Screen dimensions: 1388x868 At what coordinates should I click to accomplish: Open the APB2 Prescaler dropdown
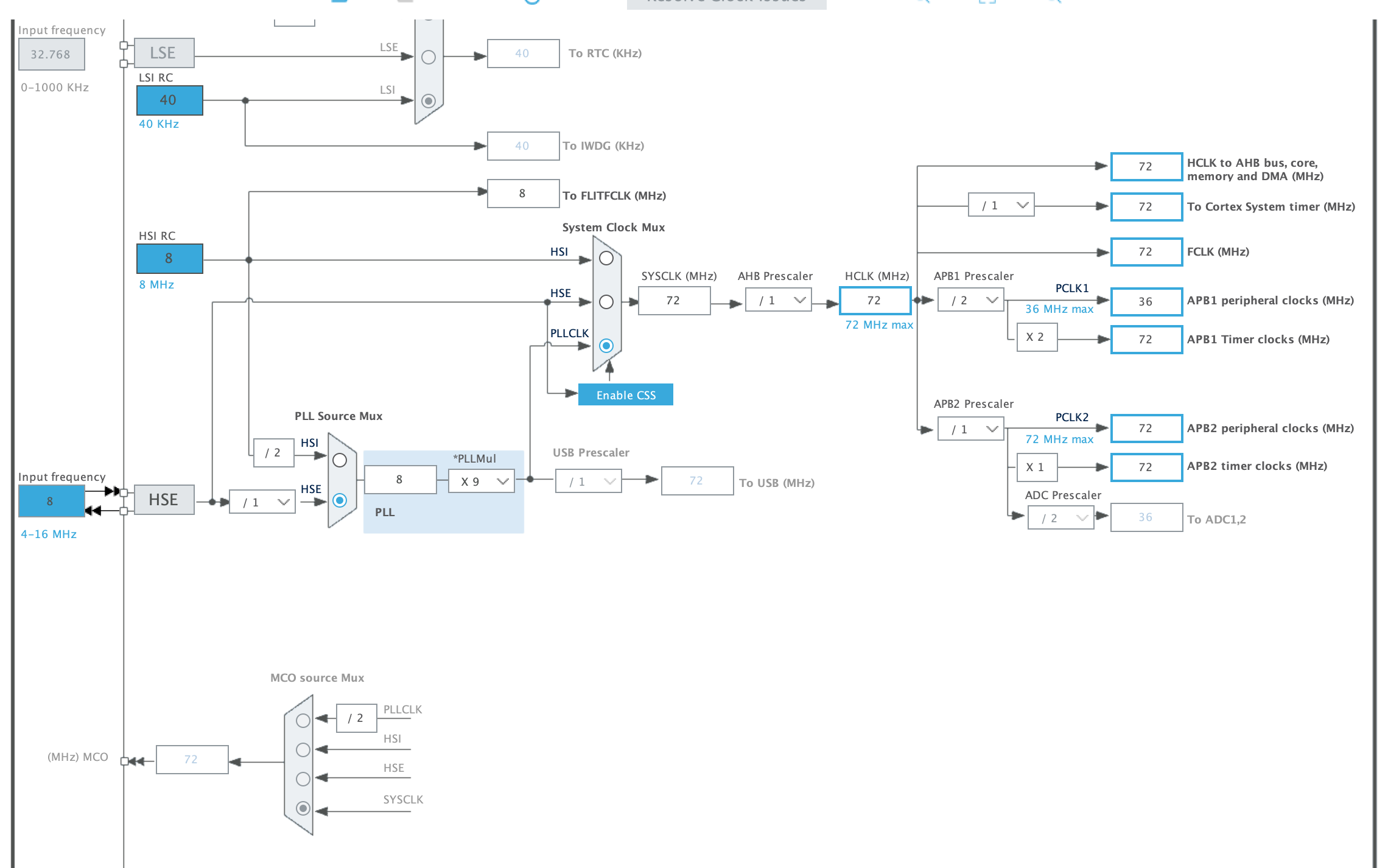tap(971, 429)
